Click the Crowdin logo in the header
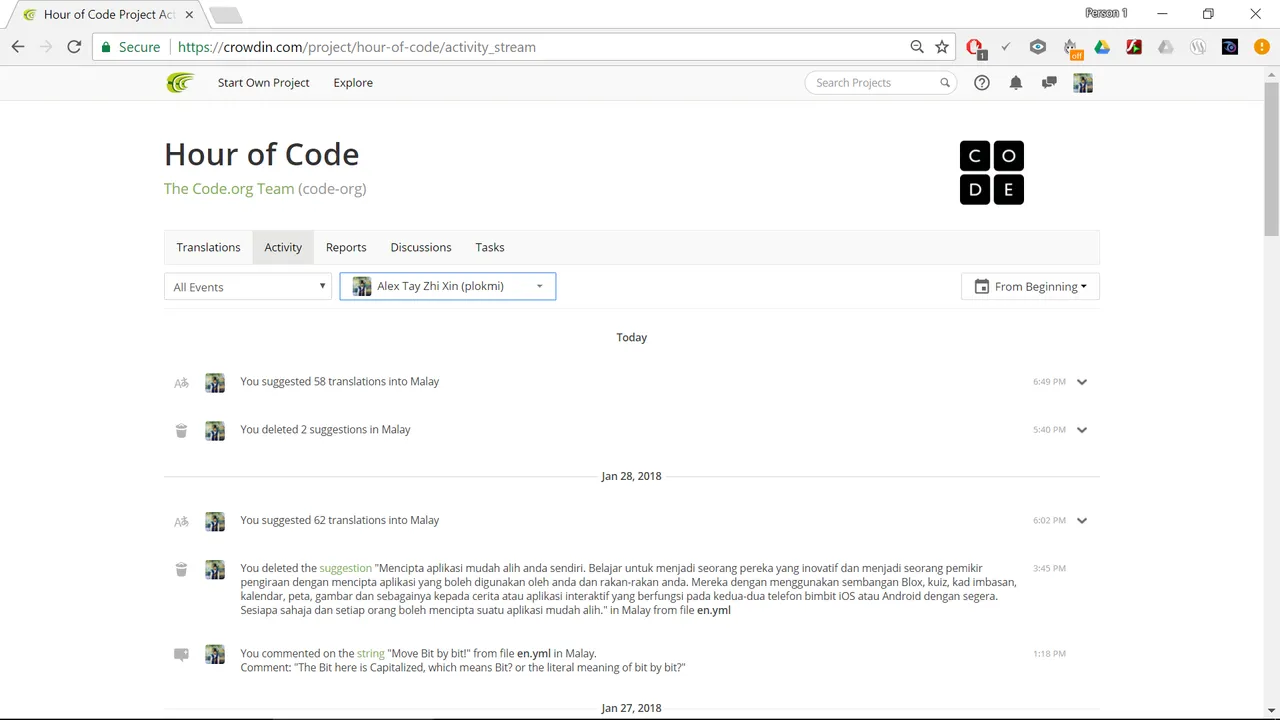Viewport: 1280px width, 720px height. coord(179,83)
